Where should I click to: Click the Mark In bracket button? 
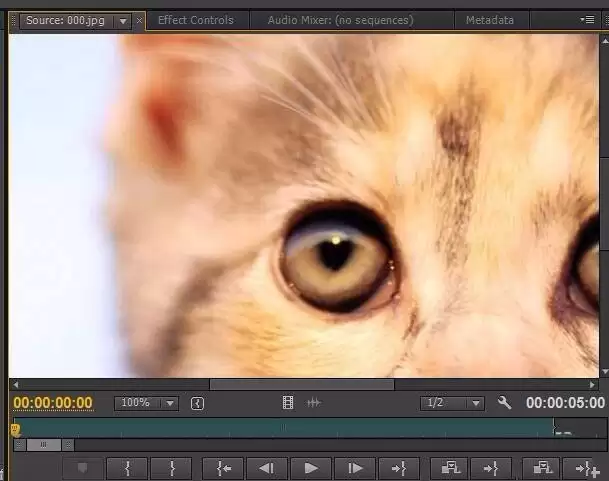click(128, 468)
